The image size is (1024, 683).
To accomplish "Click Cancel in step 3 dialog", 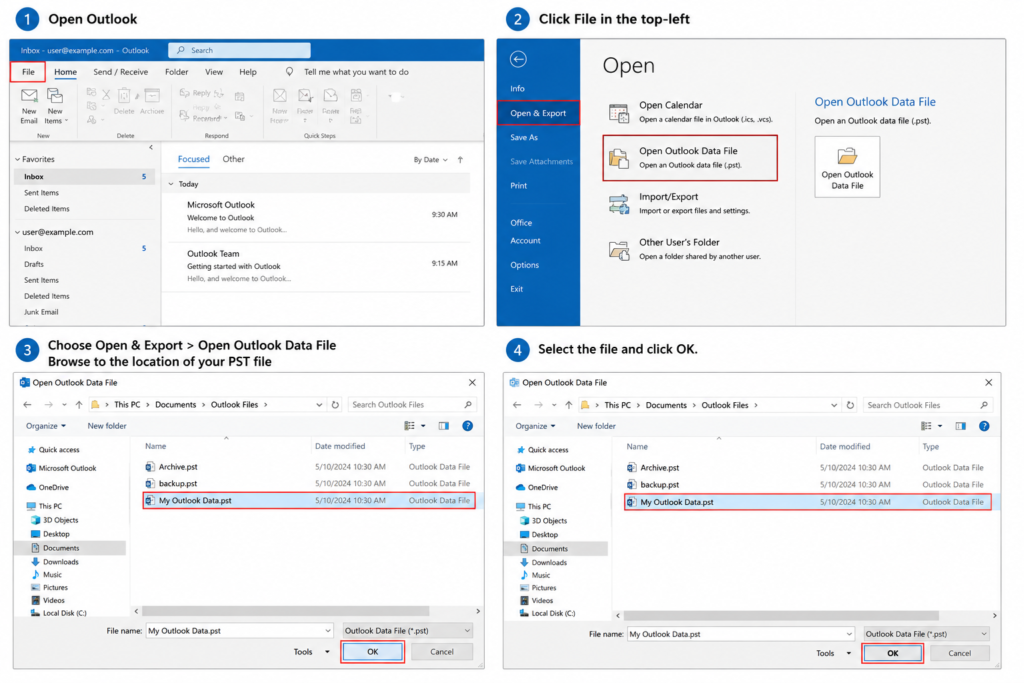I will tap(441, 652).
